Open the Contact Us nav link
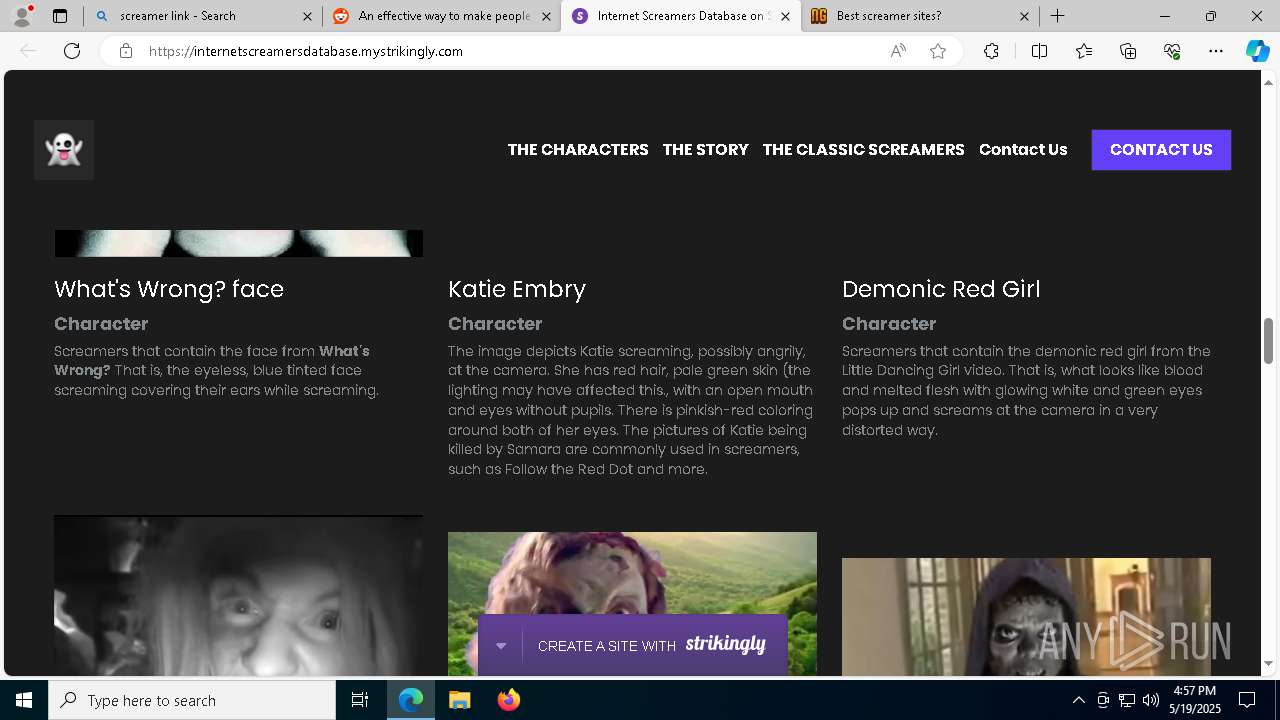 pos(1023,150)
